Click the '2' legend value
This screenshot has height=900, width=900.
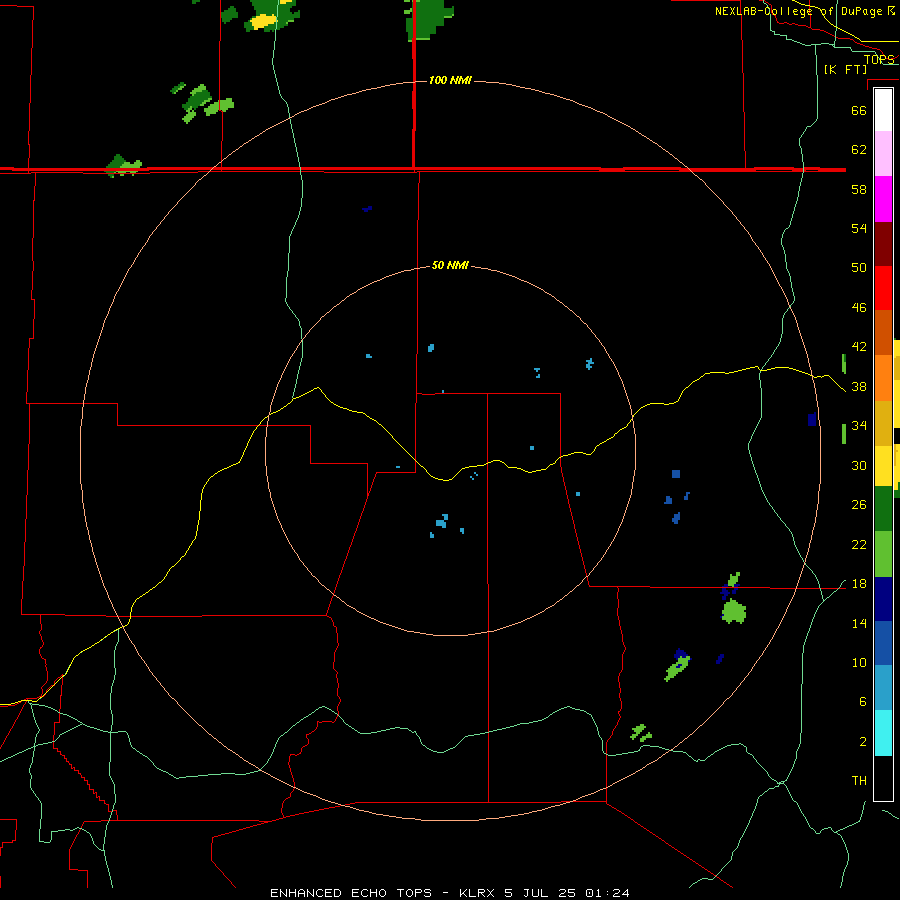[x=862, y=742]
